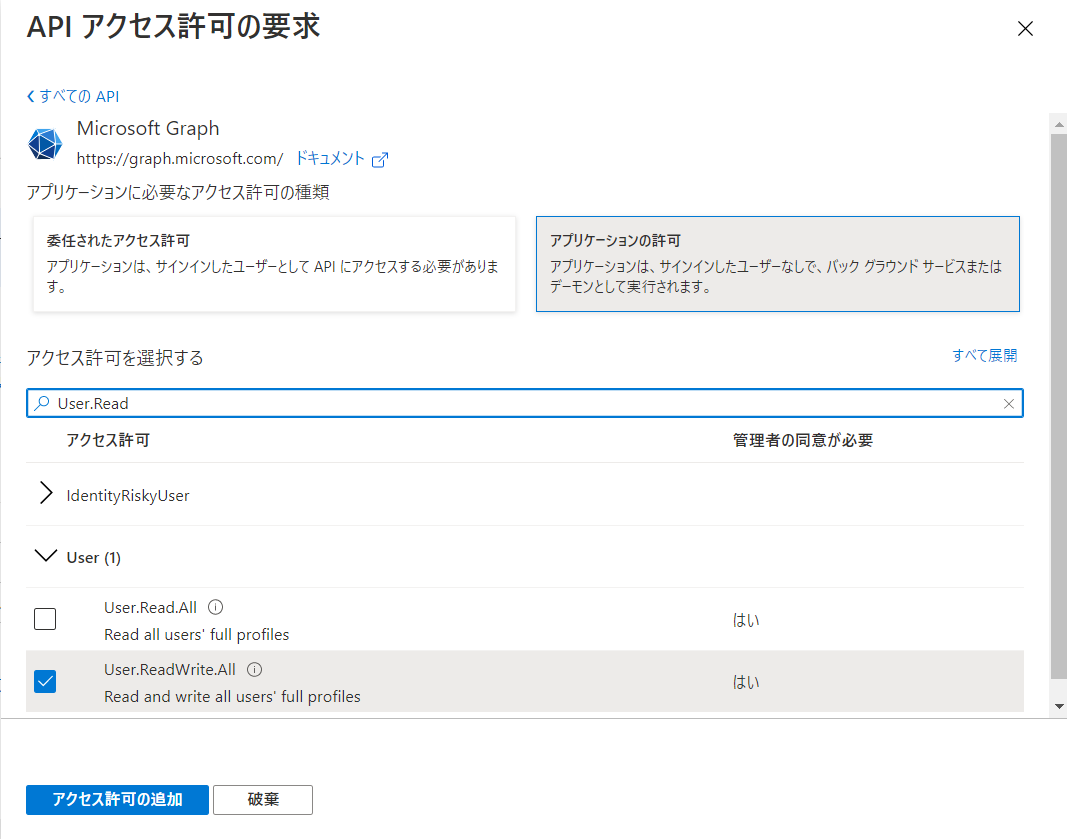The height and width of the screenshot is (839, 1067).
Task: Click すべて展開 link
Action: click(x=984, y=355)
